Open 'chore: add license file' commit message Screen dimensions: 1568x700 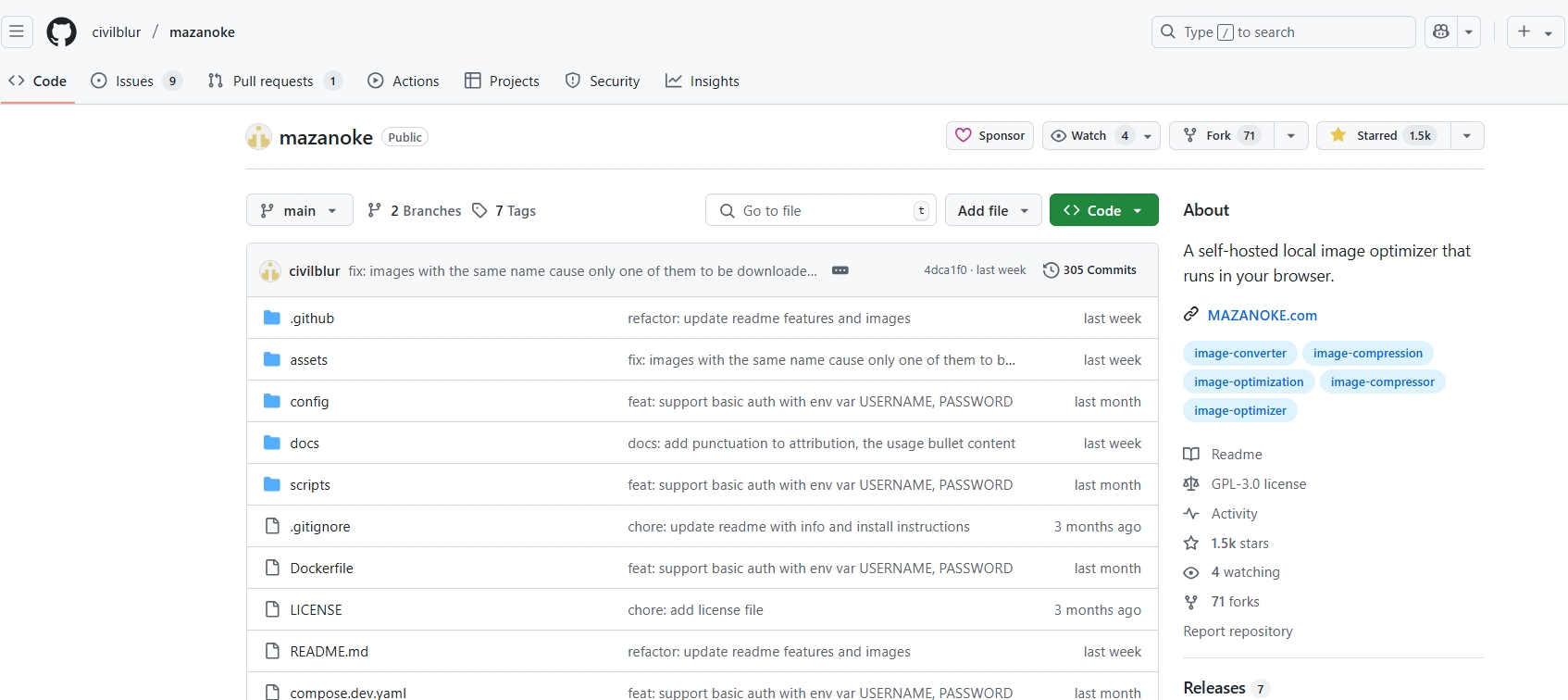coord(695,609)
